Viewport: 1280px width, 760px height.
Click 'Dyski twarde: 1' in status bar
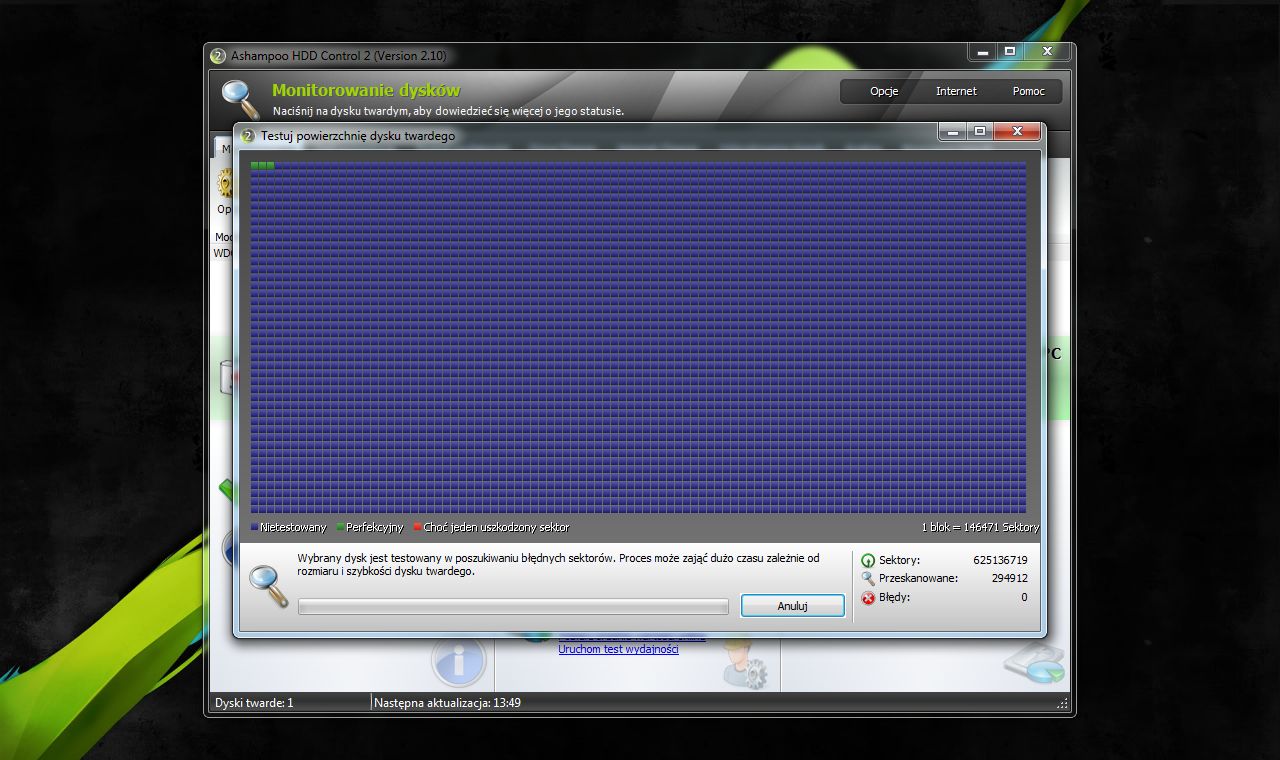[254, 703]
